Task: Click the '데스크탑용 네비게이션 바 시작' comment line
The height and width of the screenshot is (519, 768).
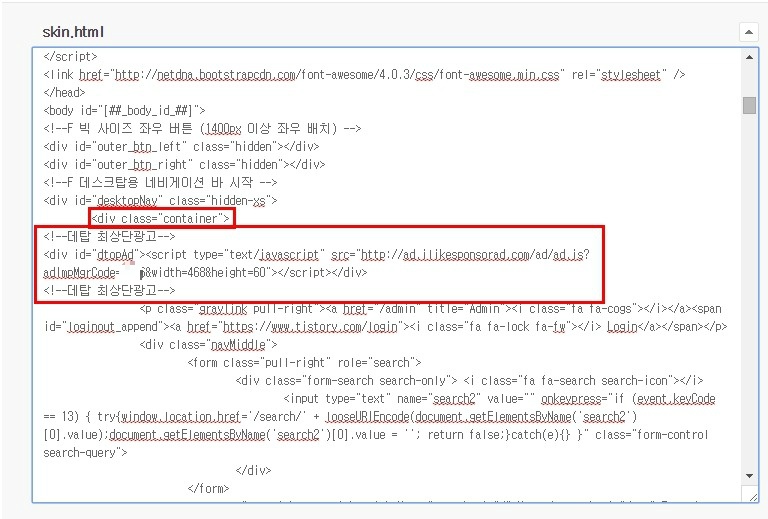Action: (160, 183)
